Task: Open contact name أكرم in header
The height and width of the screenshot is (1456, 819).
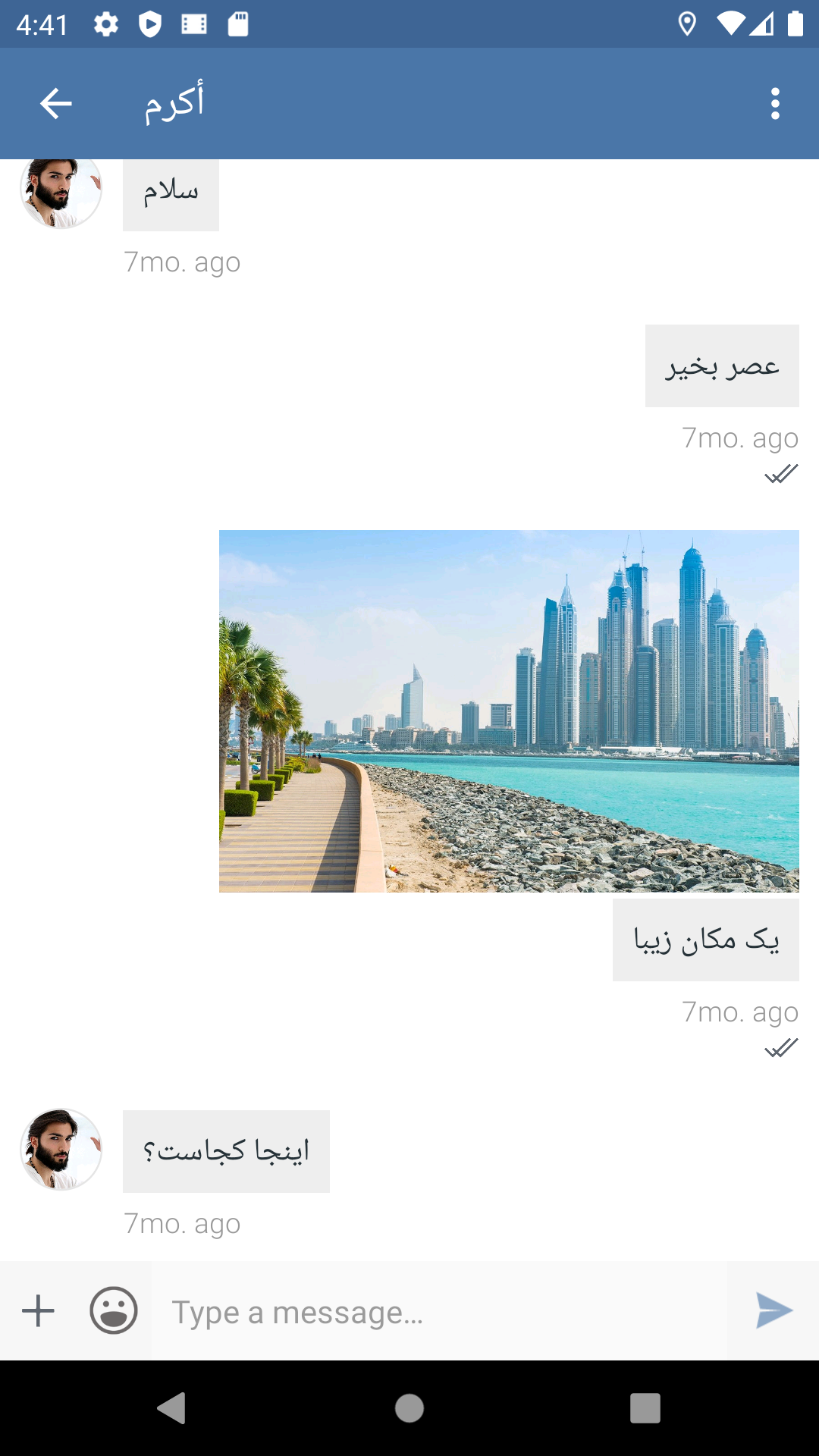Action: coord(174,102)
